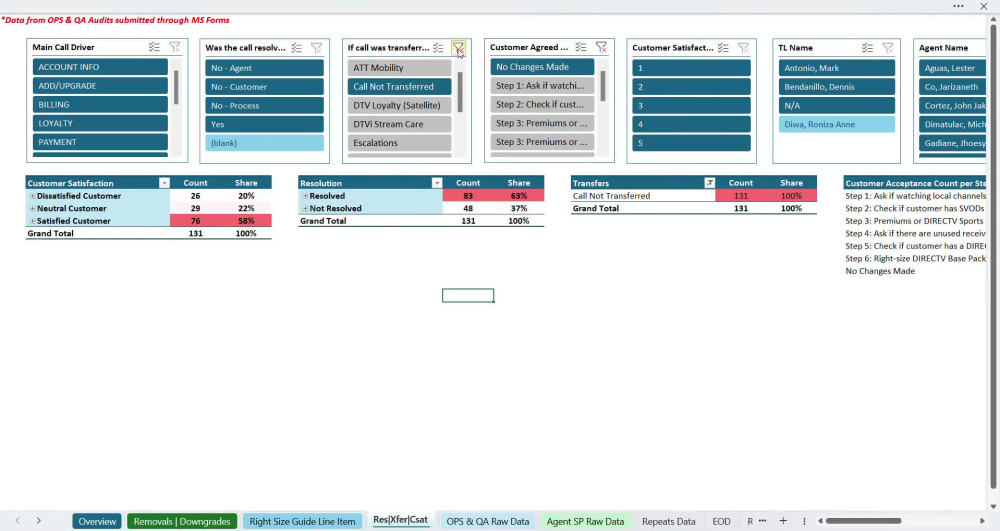Clear filter on TL Name slicer

point(888,48)
